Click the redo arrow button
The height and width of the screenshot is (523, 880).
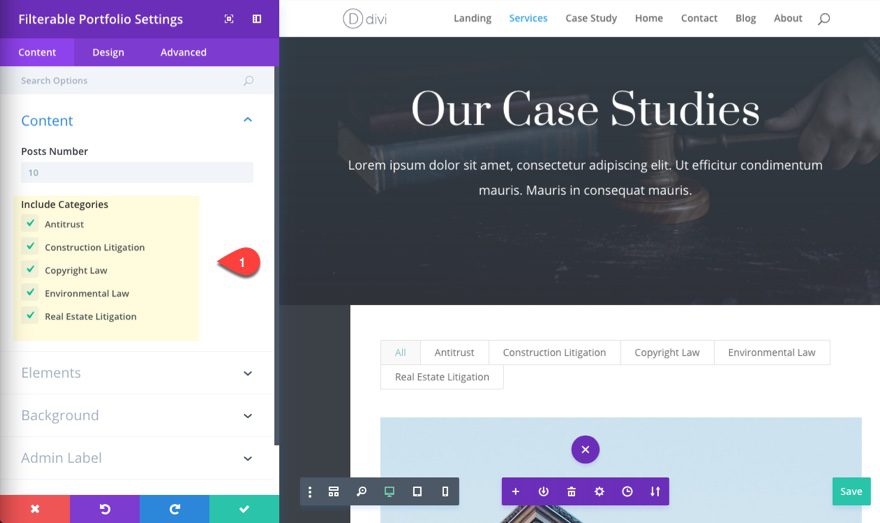[175, 509]
